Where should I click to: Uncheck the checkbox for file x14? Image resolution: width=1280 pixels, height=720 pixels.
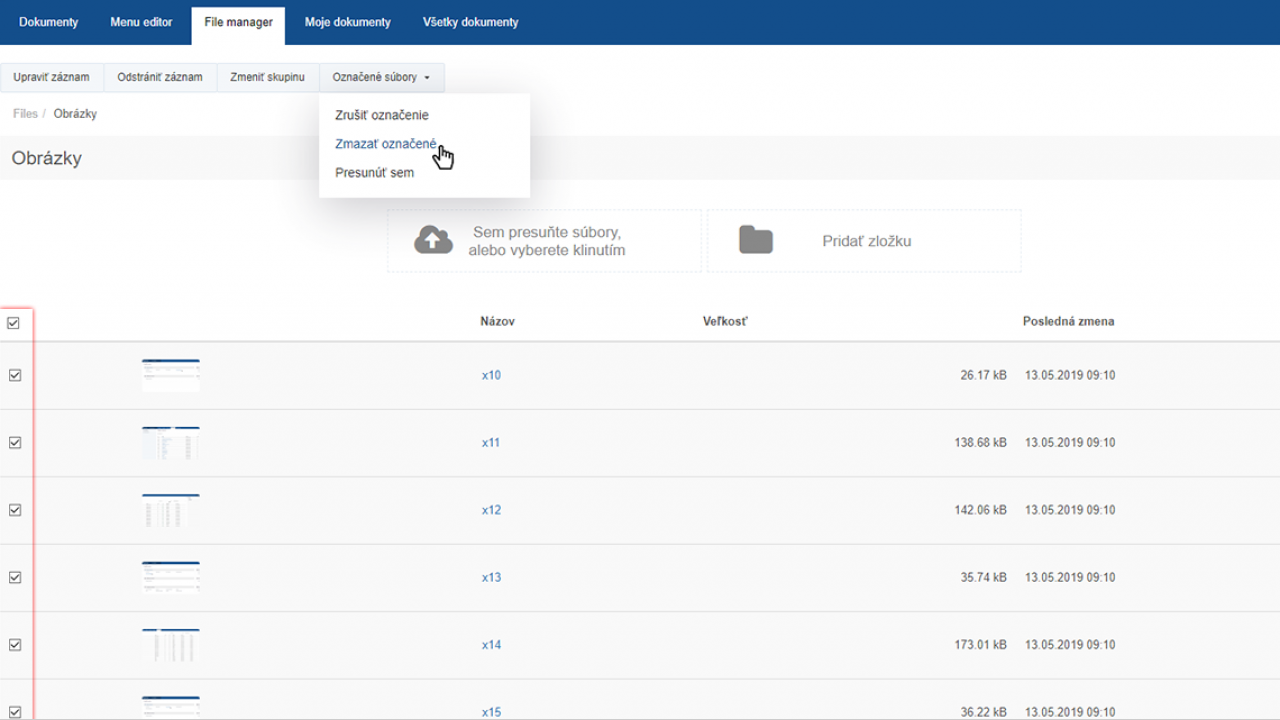click(15, 645)
